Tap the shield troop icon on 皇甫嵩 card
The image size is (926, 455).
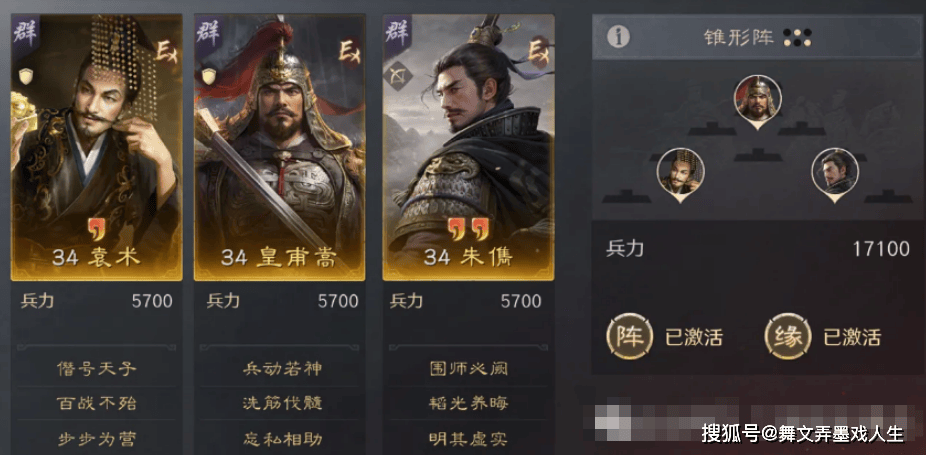click(208, 76)
